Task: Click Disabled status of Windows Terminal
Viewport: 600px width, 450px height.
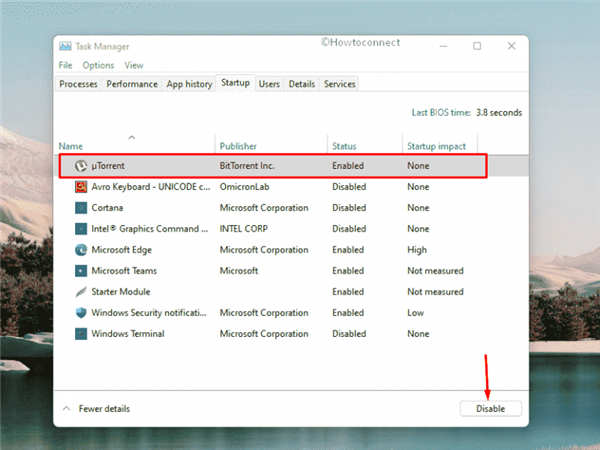Action: click(x=349, y=334)
